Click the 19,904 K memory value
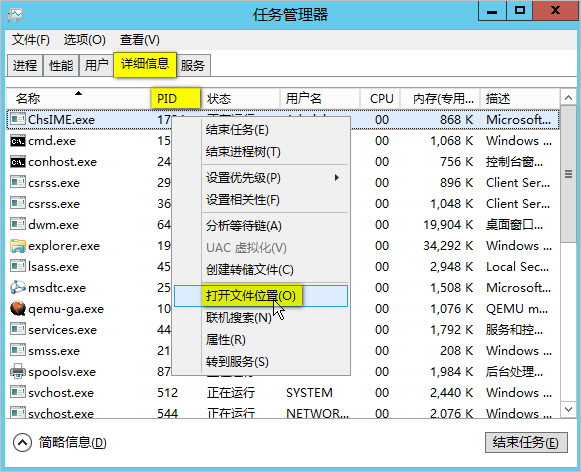 [448, 225]
